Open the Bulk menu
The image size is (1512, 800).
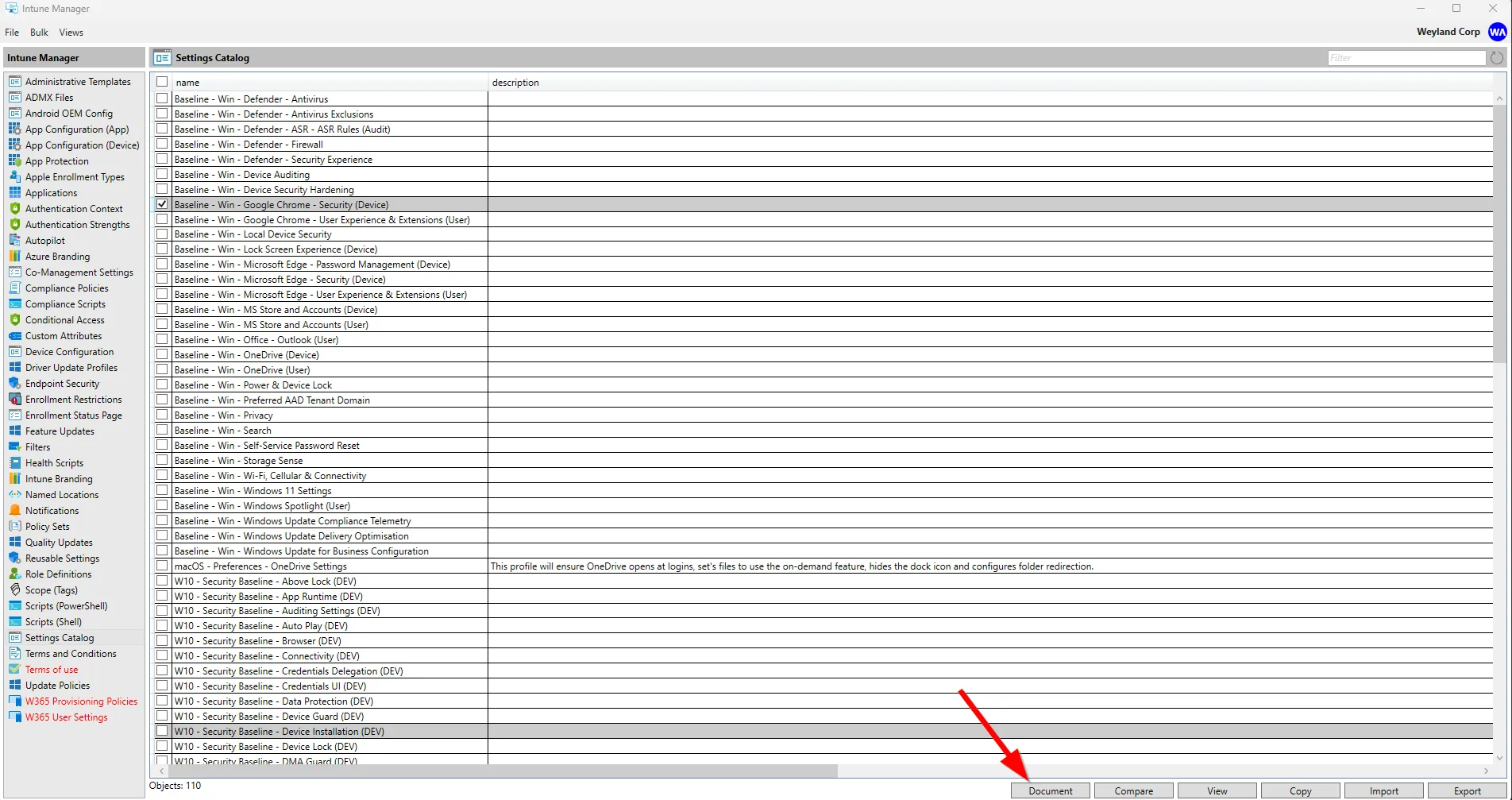(39, 33)
